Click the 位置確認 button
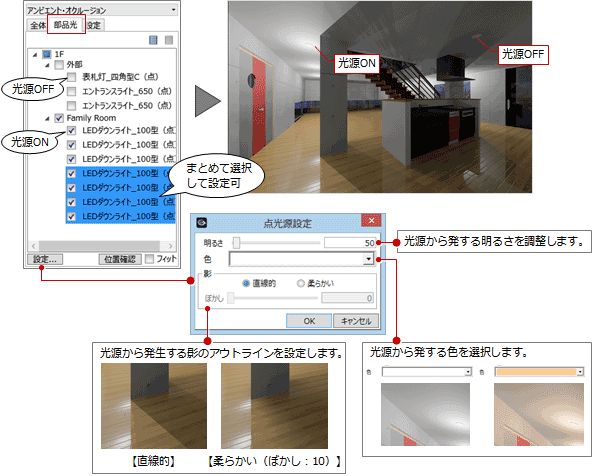Screen dimensions: 595x476 point(120,259)
